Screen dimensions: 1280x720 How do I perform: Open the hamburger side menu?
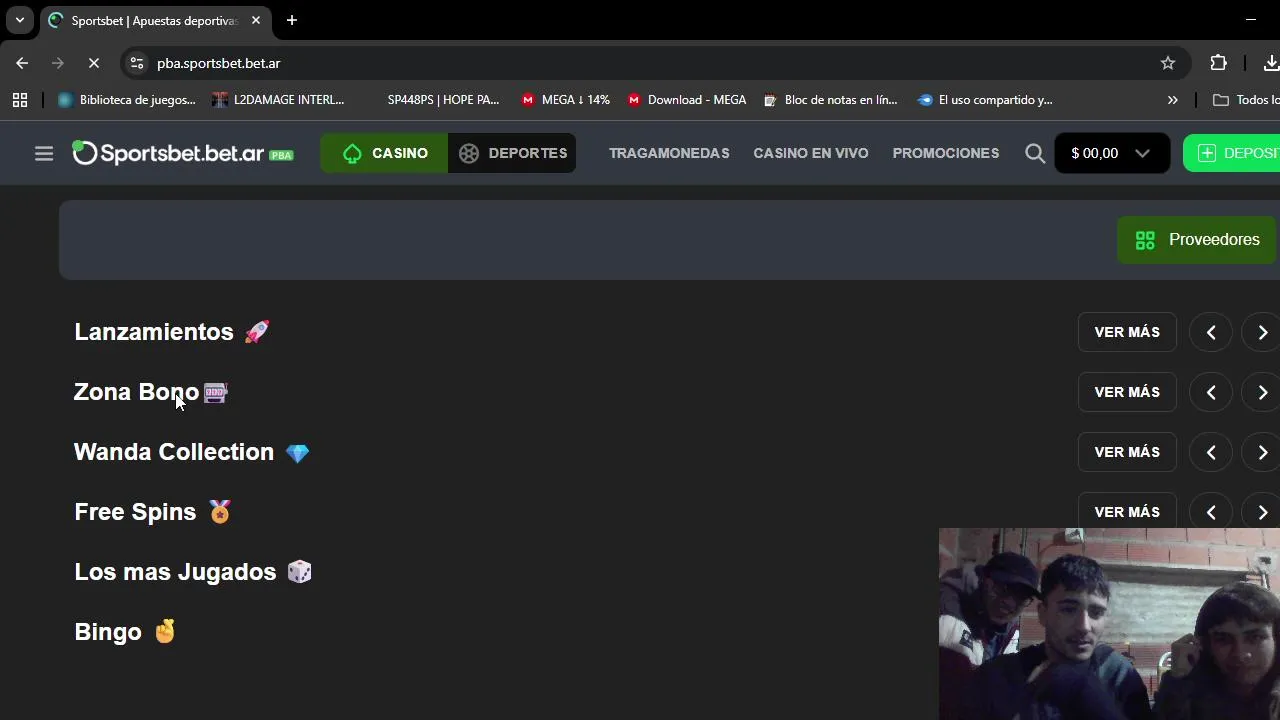point(44,153)
